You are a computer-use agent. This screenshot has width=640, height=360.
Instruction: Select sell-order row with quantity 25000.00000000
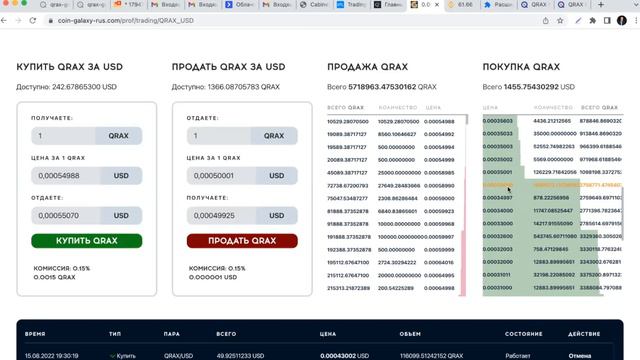click(x=391, y=173)
